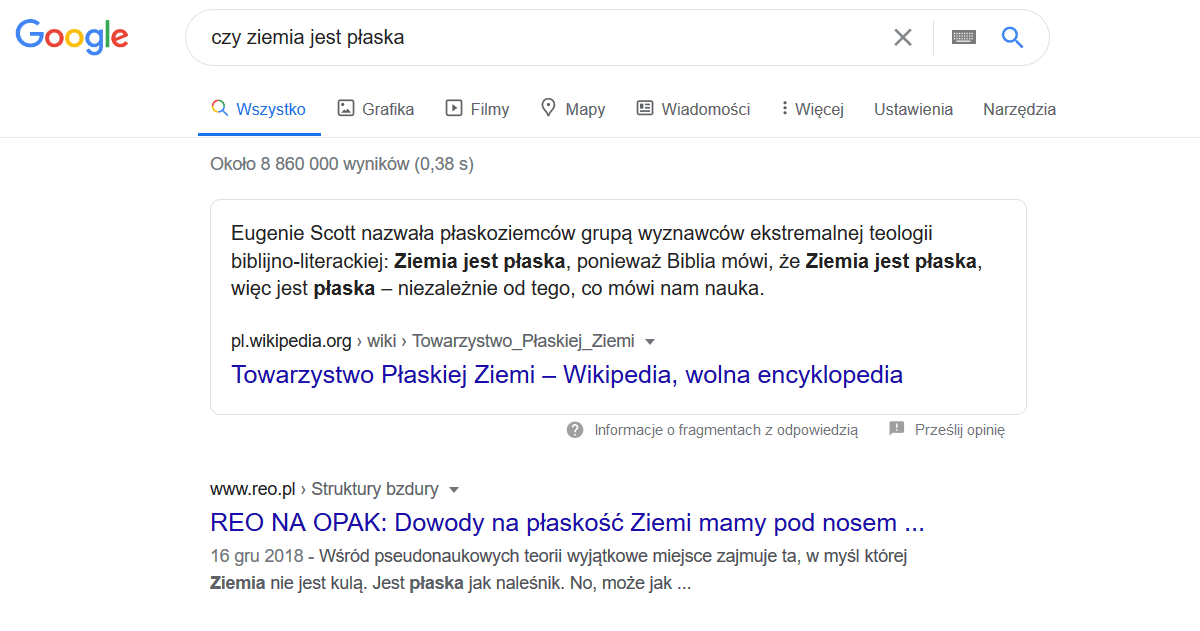
Task: Open Towarzystwo Płaskiej Ziemi Wikipedia link
Action: pyautogui.click(x=566, y=375)
